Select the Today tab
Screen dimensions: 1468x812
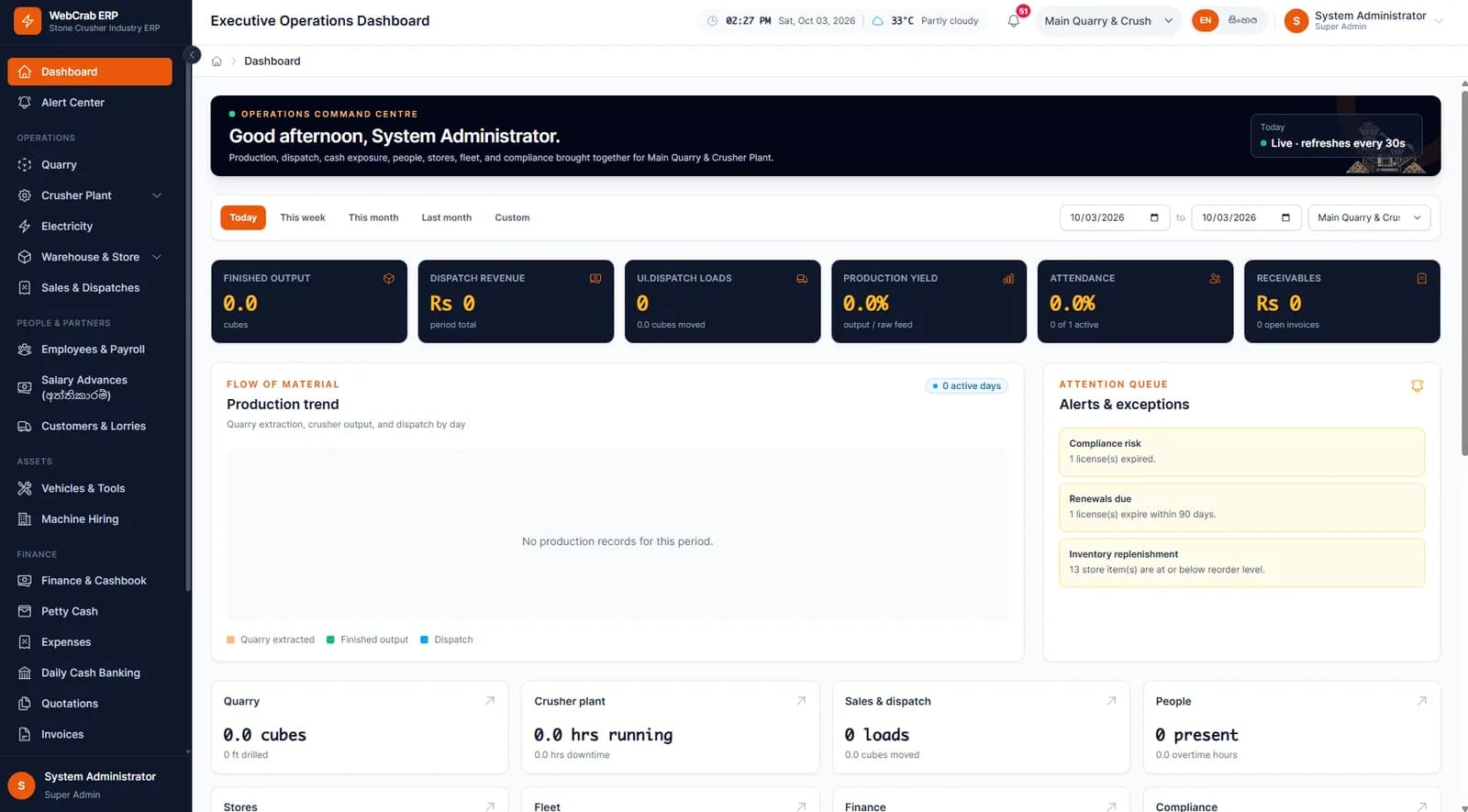(243, 217)
